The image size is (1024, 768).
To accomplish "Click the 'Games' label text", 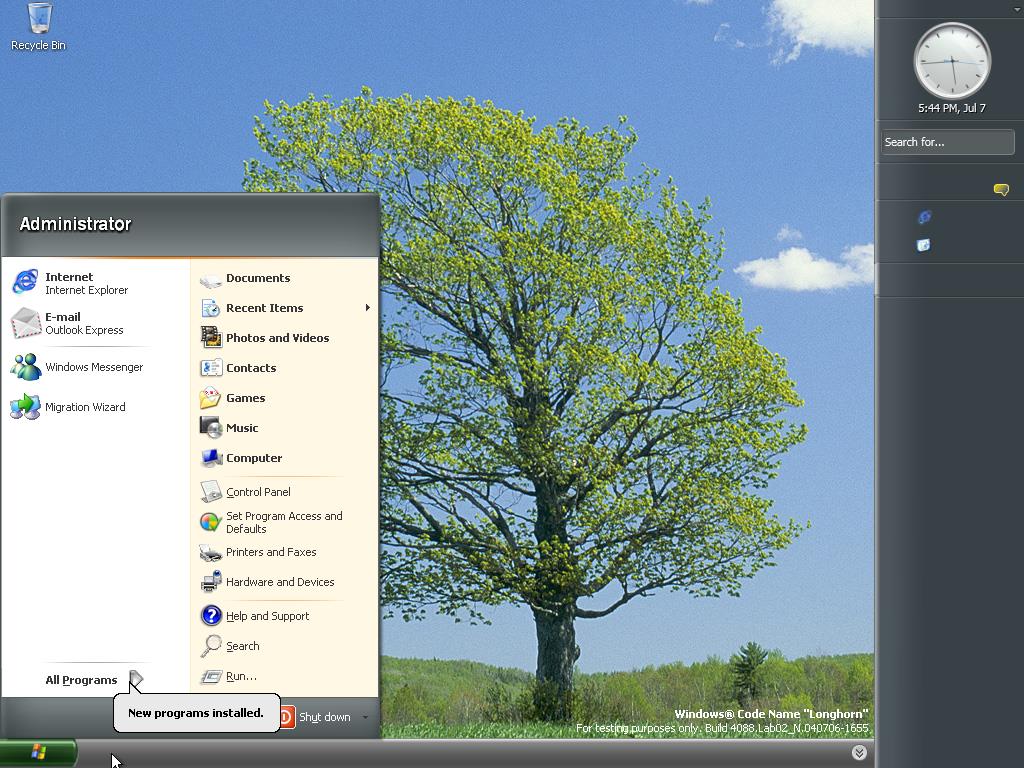I will pyautogui.click(x=246, y=398).
